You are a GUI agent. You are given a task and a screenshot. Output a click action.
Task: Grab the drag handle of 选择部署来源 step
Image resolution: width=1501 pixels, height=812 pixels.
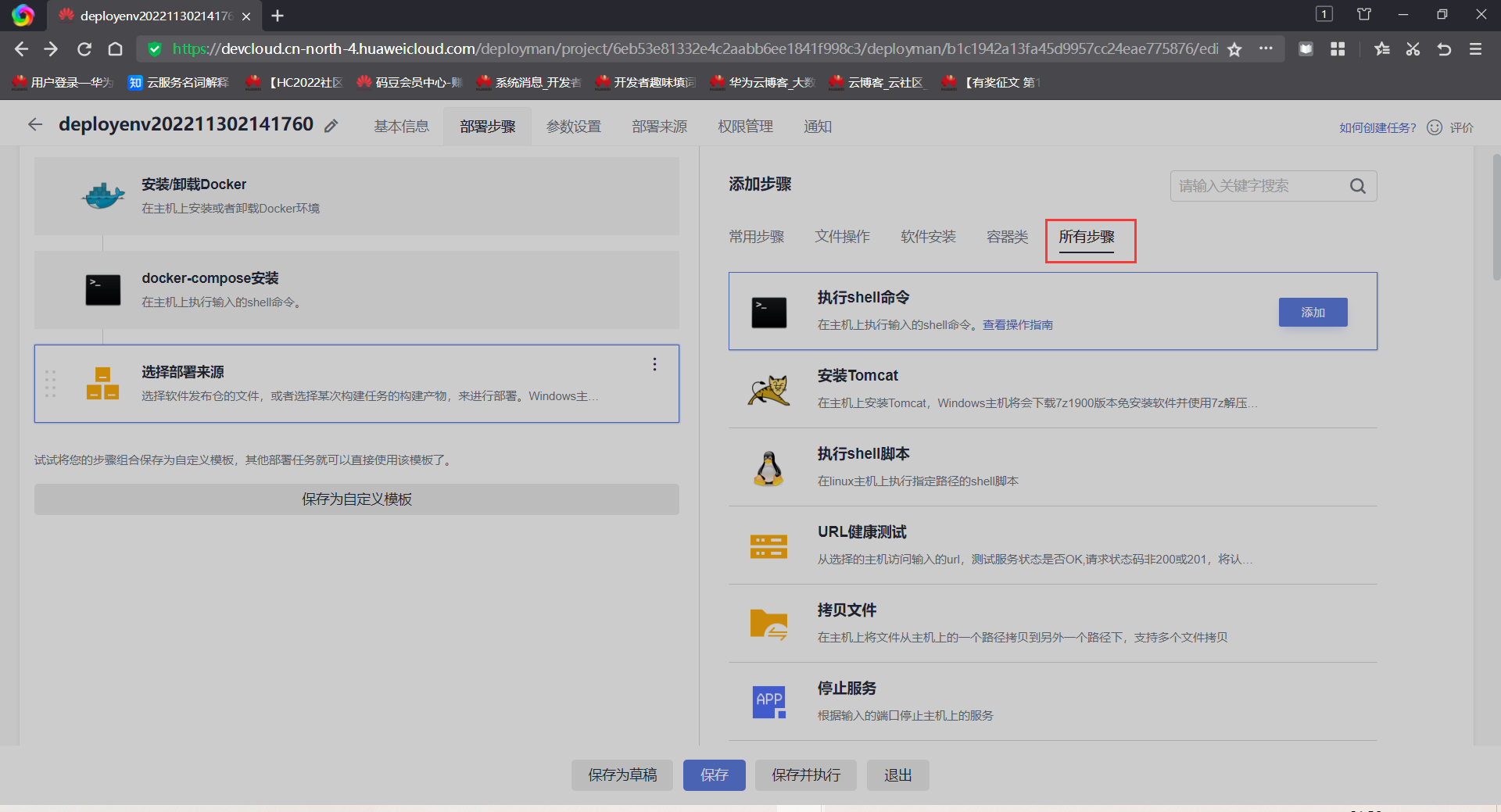point(51,384)
